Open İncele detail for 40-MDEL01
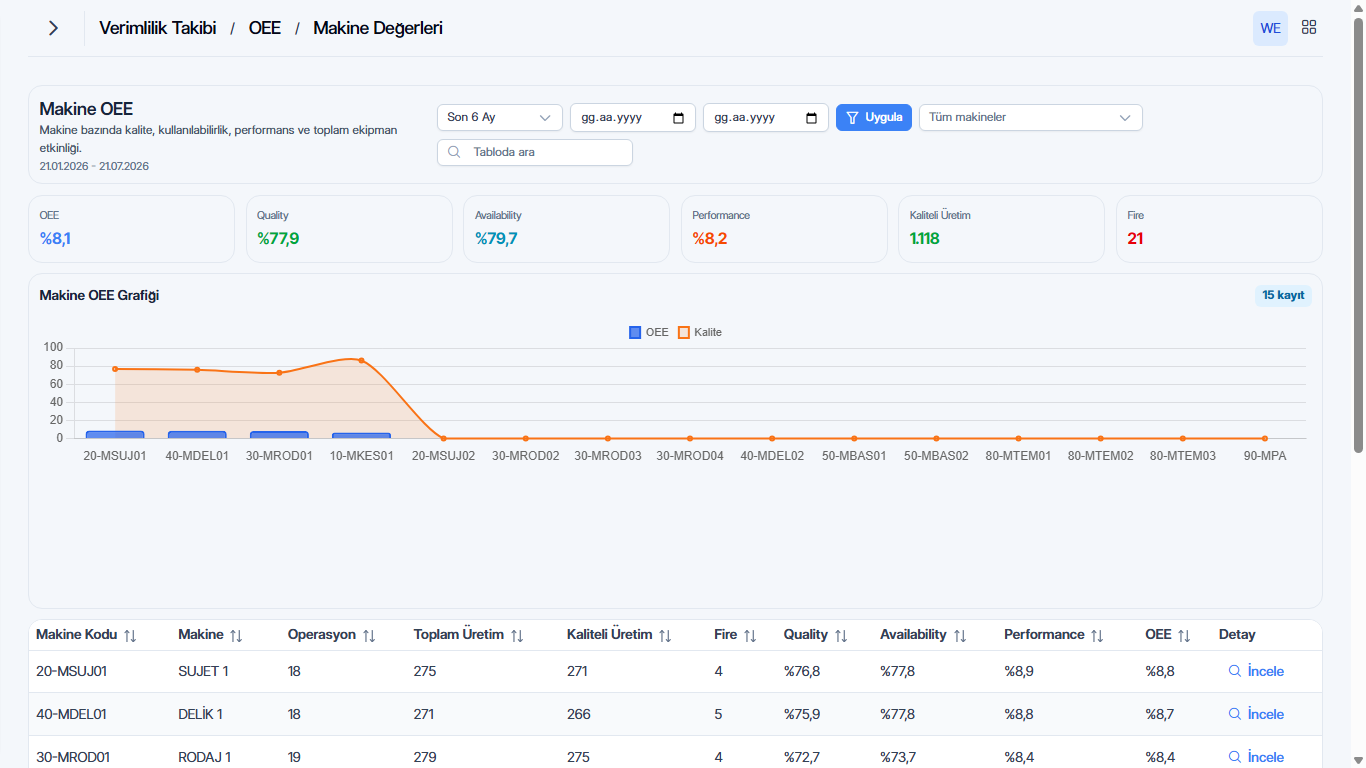Screen dimensions: 1366x768 click(1256, 714)
